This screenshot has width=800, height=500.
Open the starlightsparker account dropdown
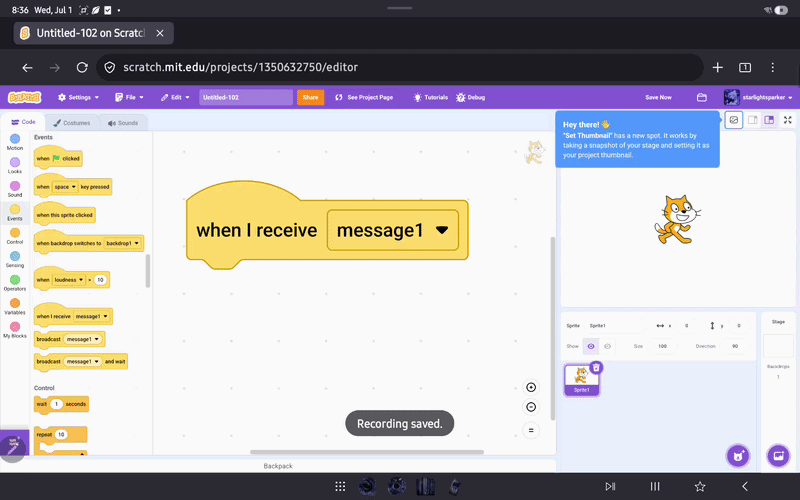coord(758,97)
